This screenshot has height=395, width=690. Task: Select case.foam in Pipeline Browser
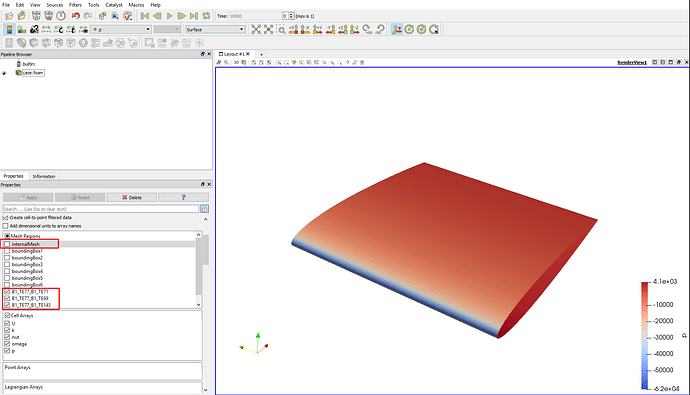point(33,73)
